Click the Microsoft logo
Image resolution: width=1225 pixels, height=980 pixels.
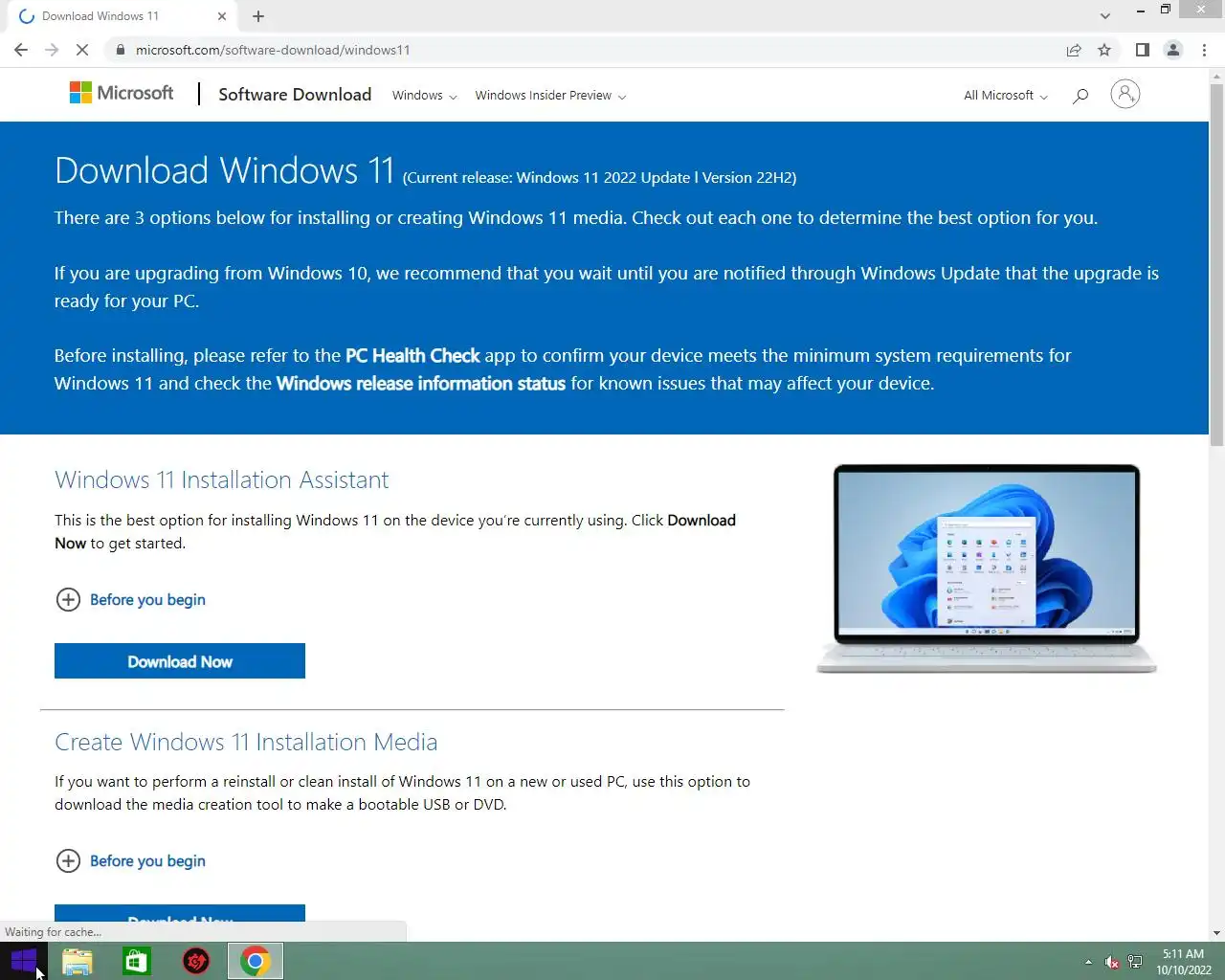122,93
